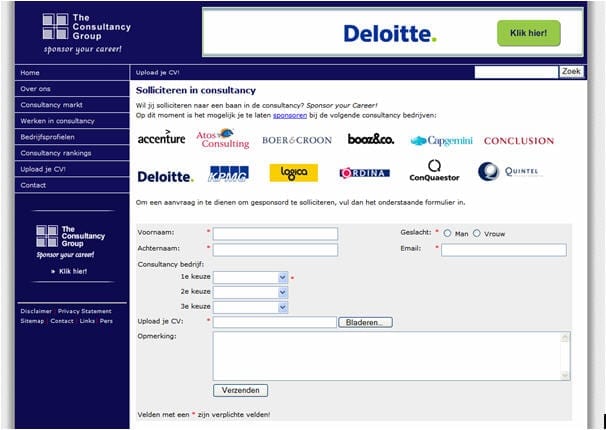Open the Contact sidebar menu item
This screenshot has width=606, height=430.
click(72, 185)
